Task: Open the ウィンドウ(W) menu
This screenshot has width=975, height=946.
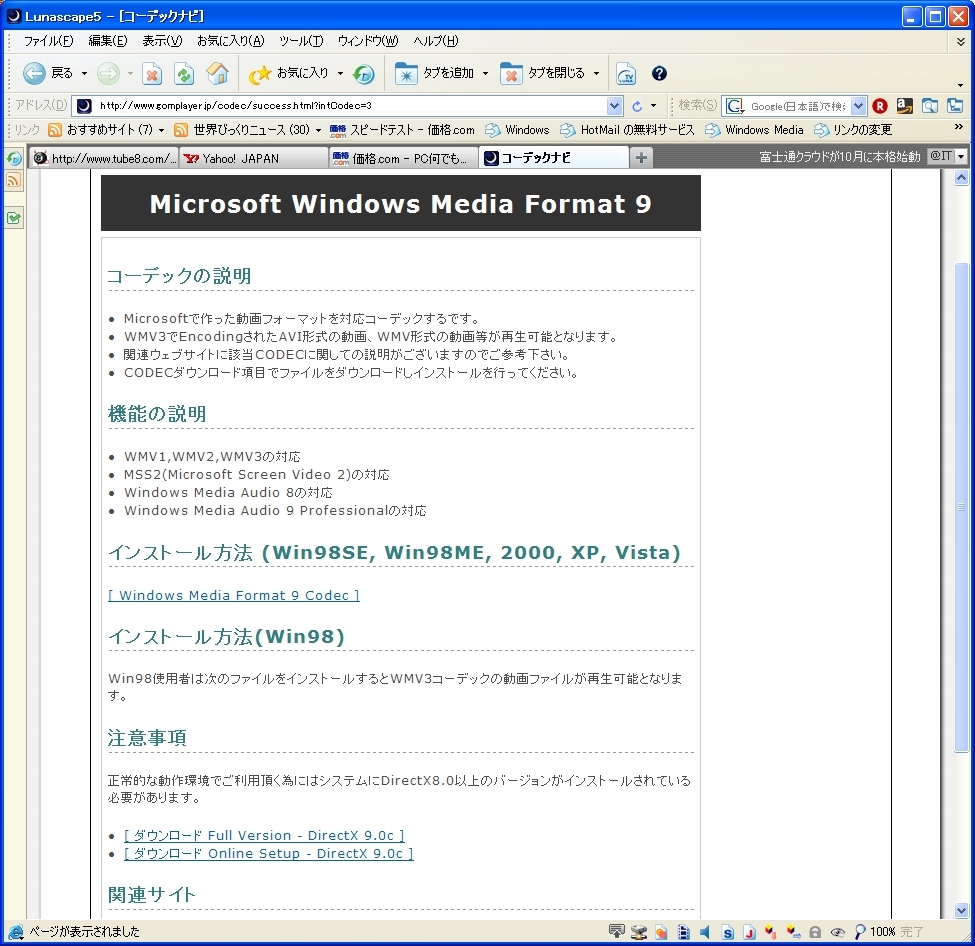Action: click(x=367, y=41)
